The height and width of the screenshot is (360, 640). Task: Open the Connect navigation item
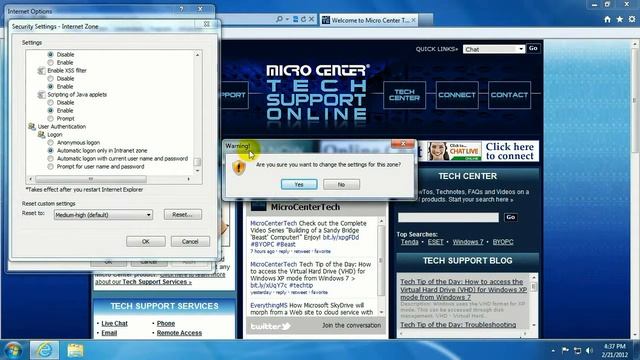click(457, 95)
